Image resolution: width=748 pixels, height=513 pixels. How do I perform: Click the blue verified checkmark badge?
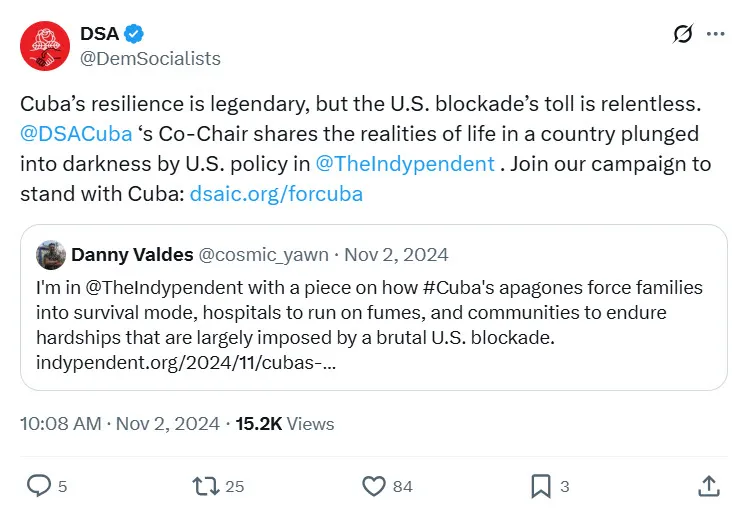pos(136,33)
